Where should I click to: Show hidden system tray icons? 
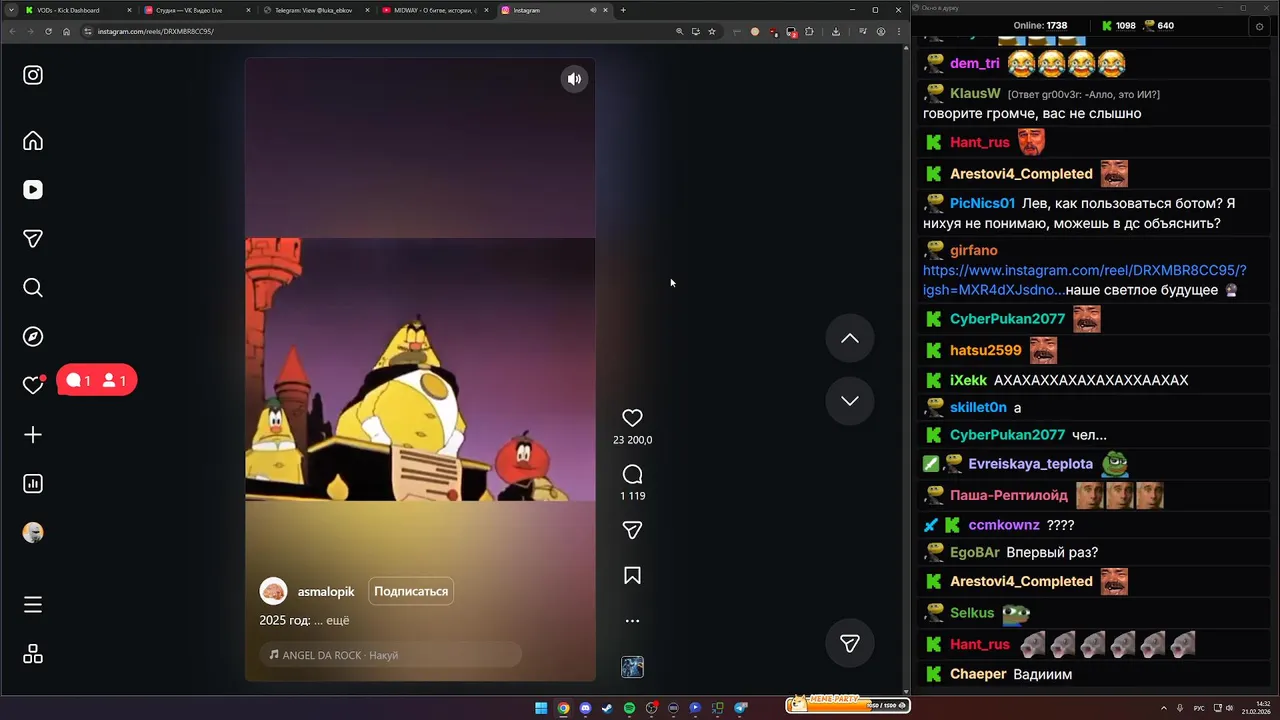pyautogui.click(x=1164, y=708)
